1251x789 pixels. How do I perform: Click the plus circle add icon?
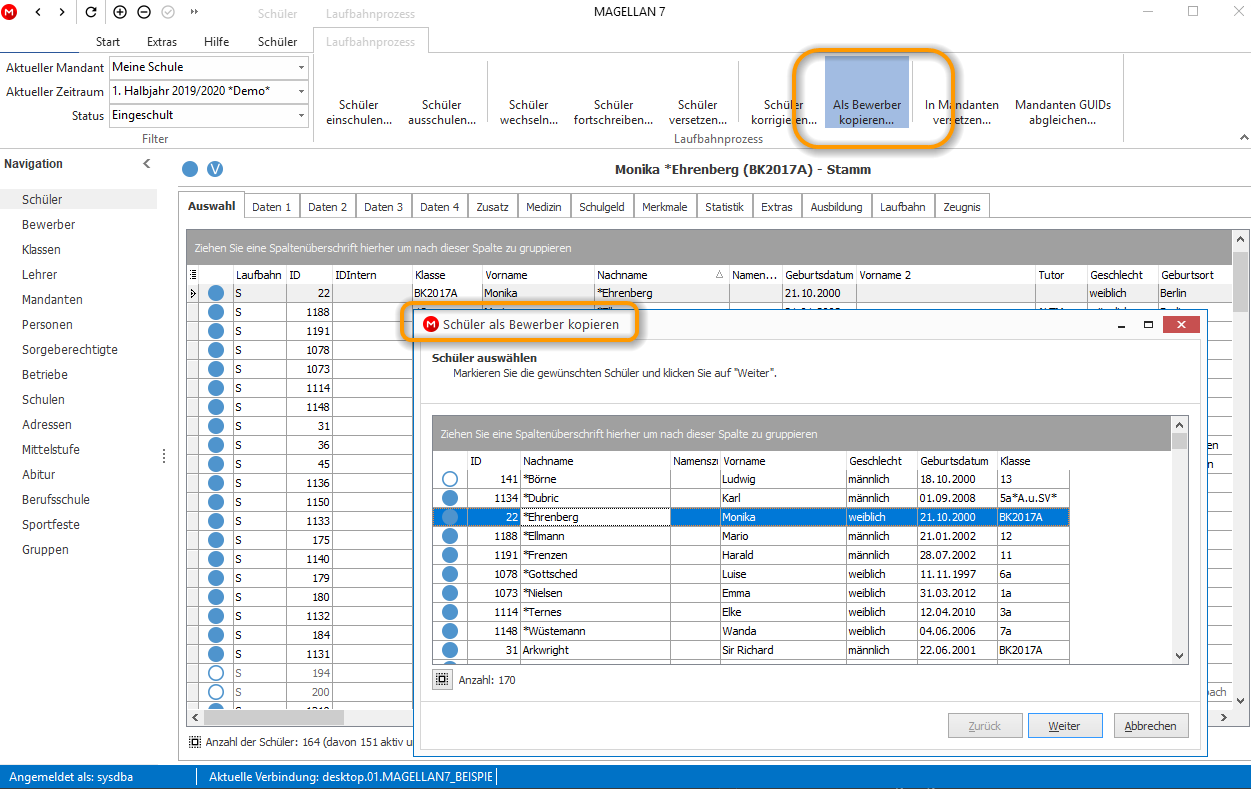click(120, 12)
